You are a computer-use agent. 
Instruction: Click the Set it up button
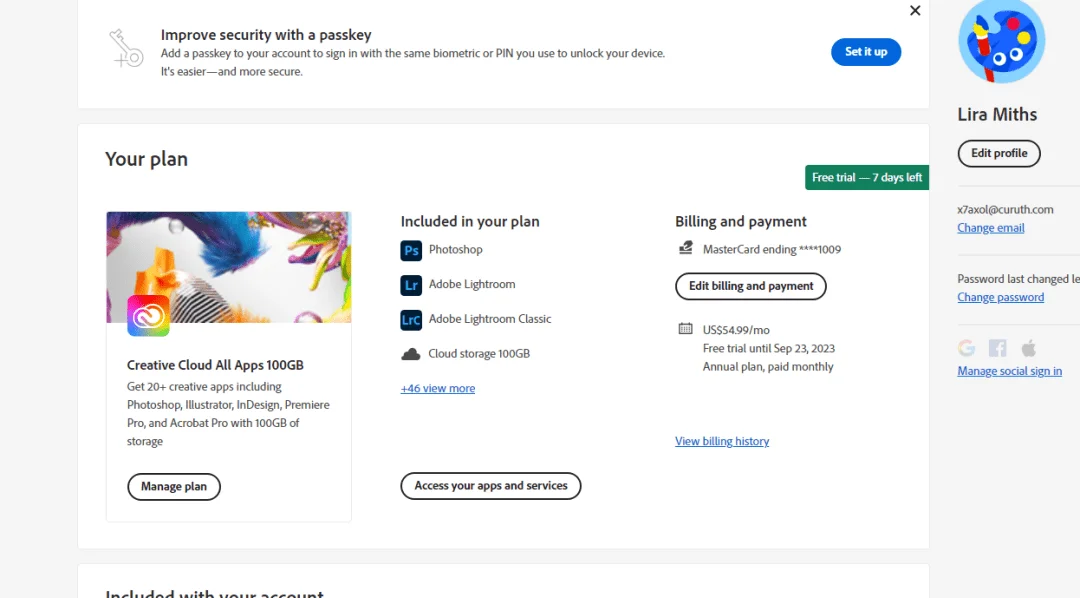pyautogui.click(x=866, y=52)
